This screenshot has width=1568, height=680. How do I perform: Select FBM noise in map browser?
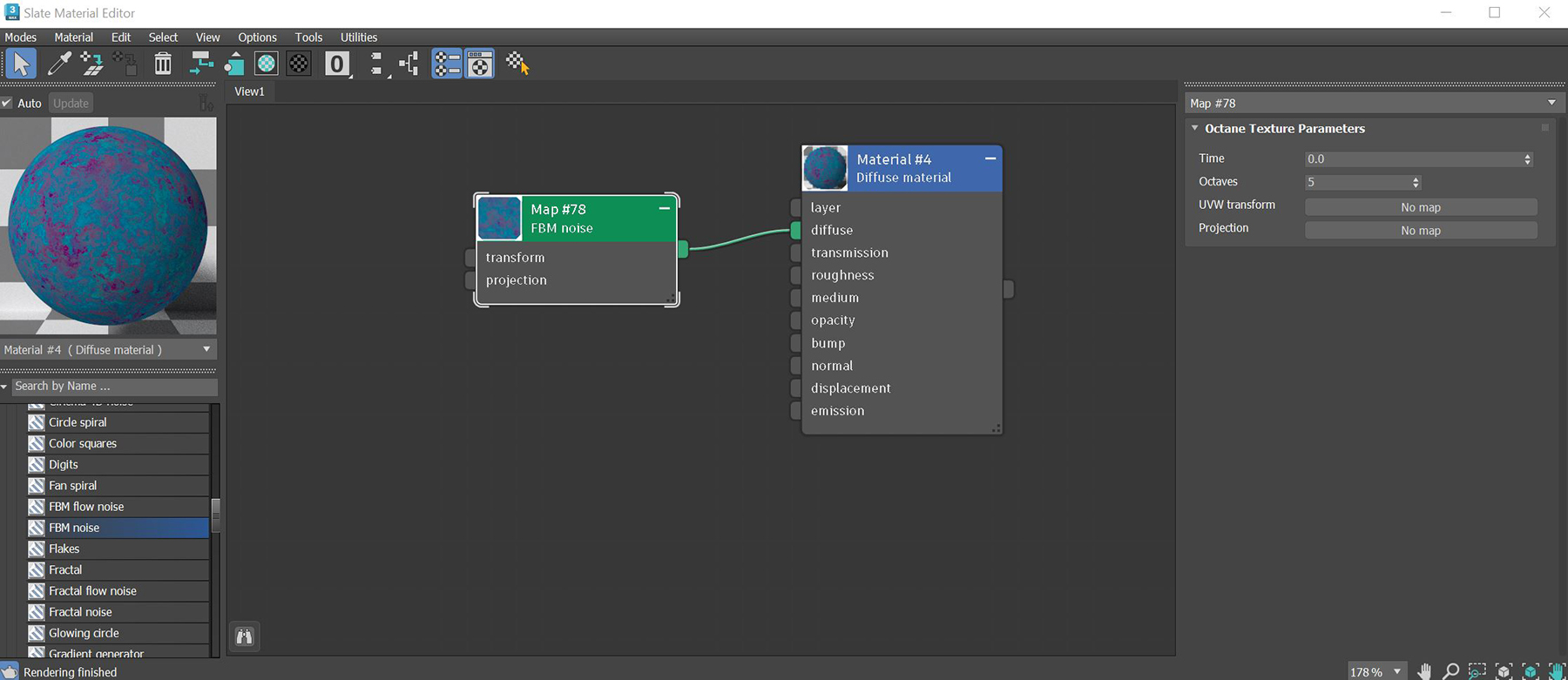coord(118,528)
